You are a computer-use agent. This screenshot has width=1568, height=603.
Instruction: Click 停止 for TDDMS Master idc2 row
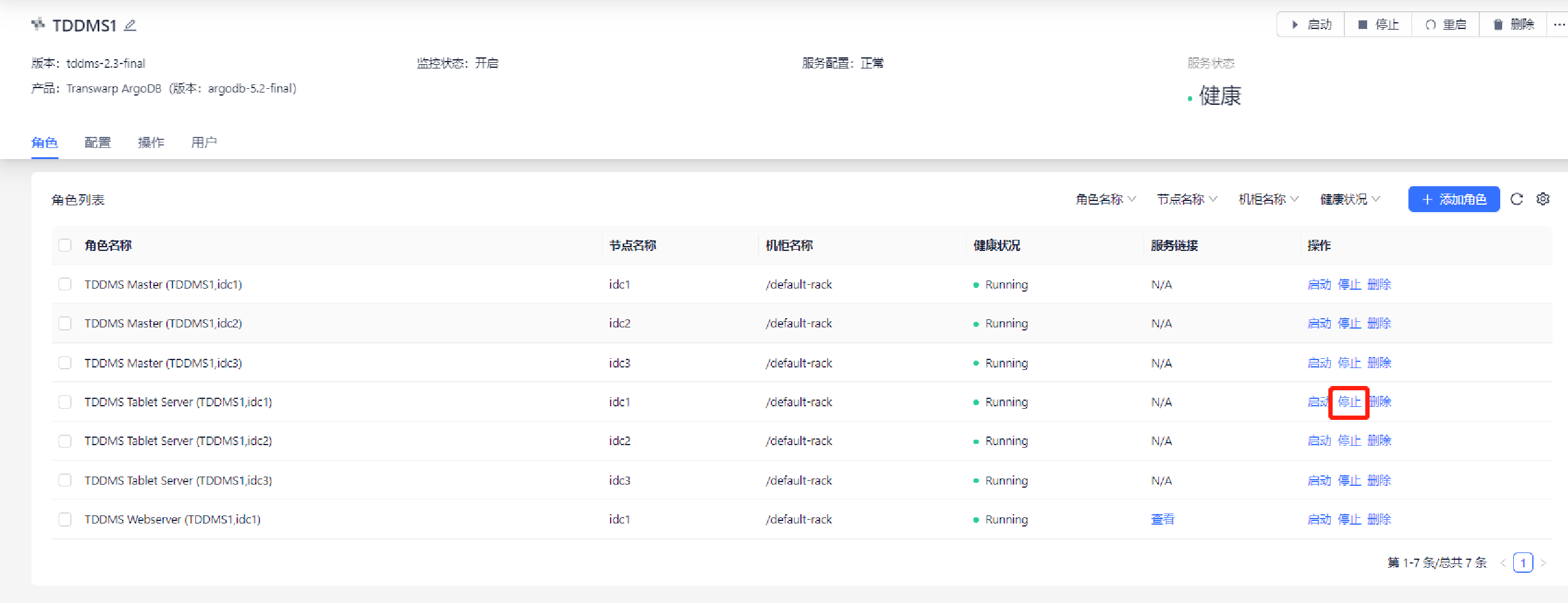(x=1349, y=323)
